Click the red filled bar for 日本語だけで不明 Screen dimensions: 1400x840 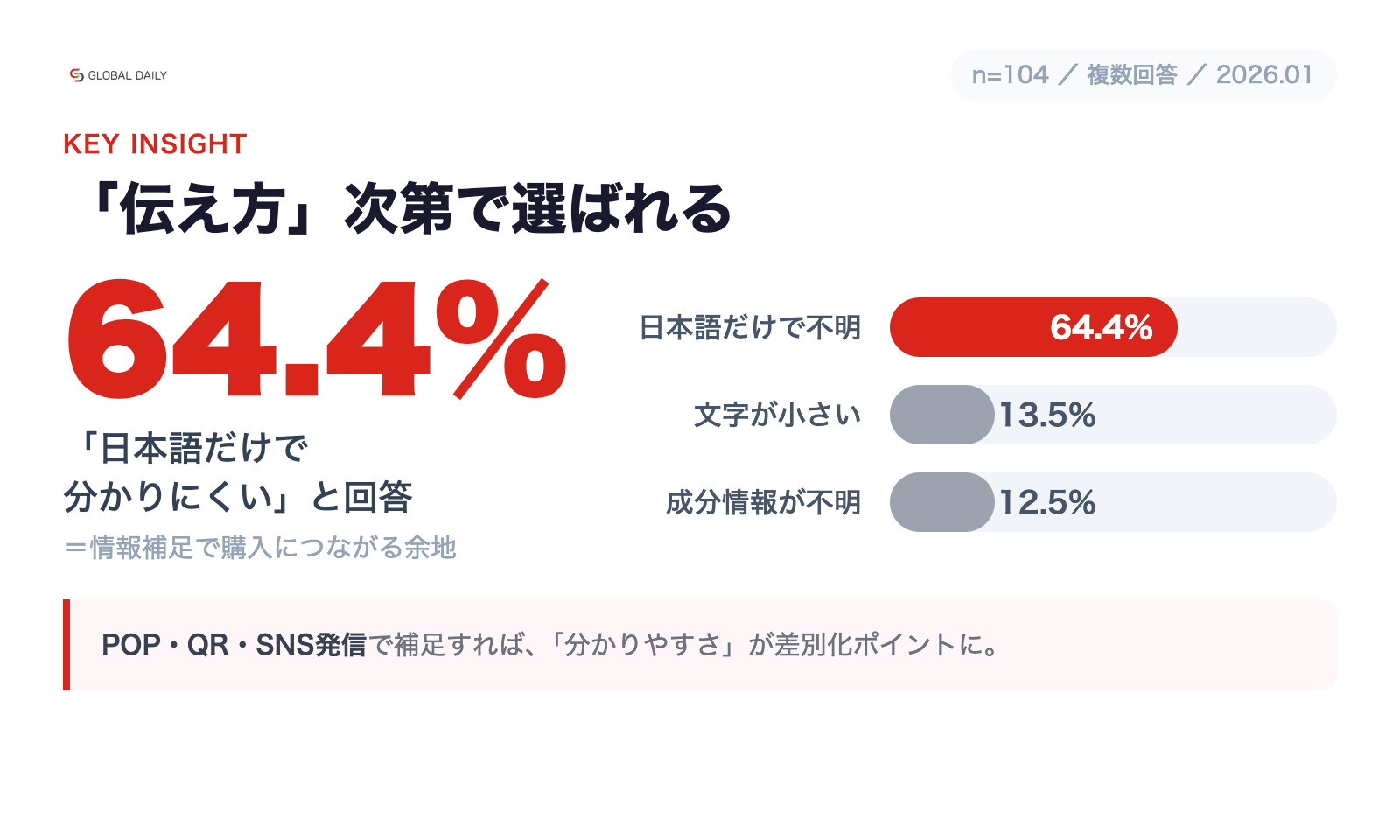[962, 327]
